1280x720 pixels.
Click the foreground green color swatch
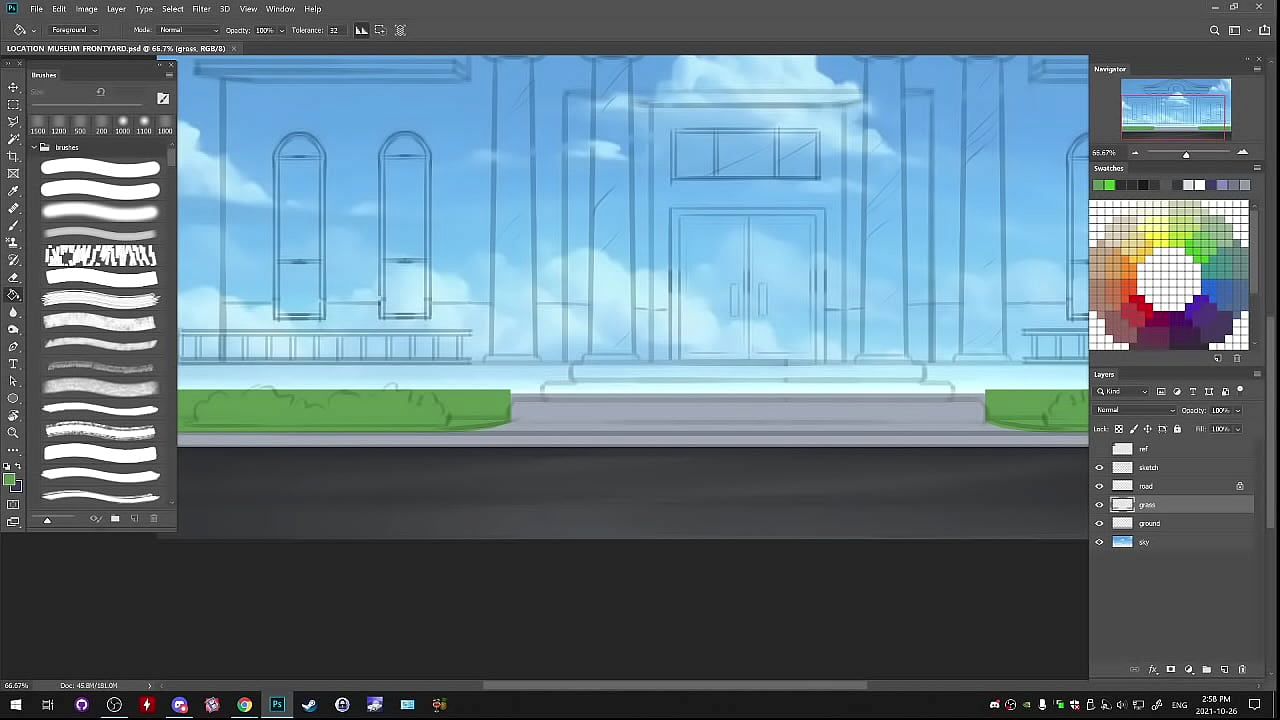coord(10,481)
